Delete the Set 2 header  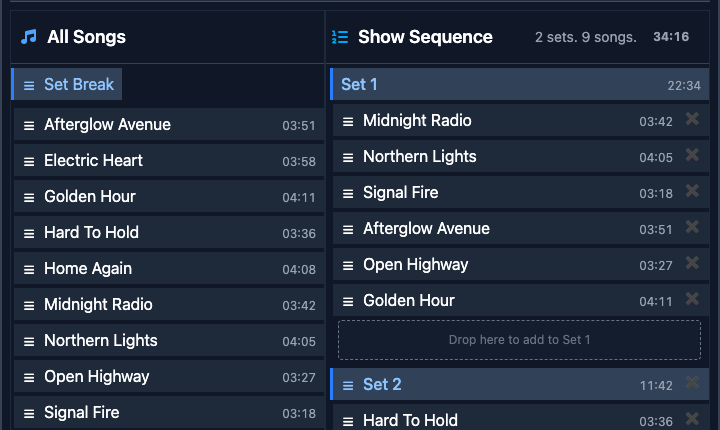692,384
